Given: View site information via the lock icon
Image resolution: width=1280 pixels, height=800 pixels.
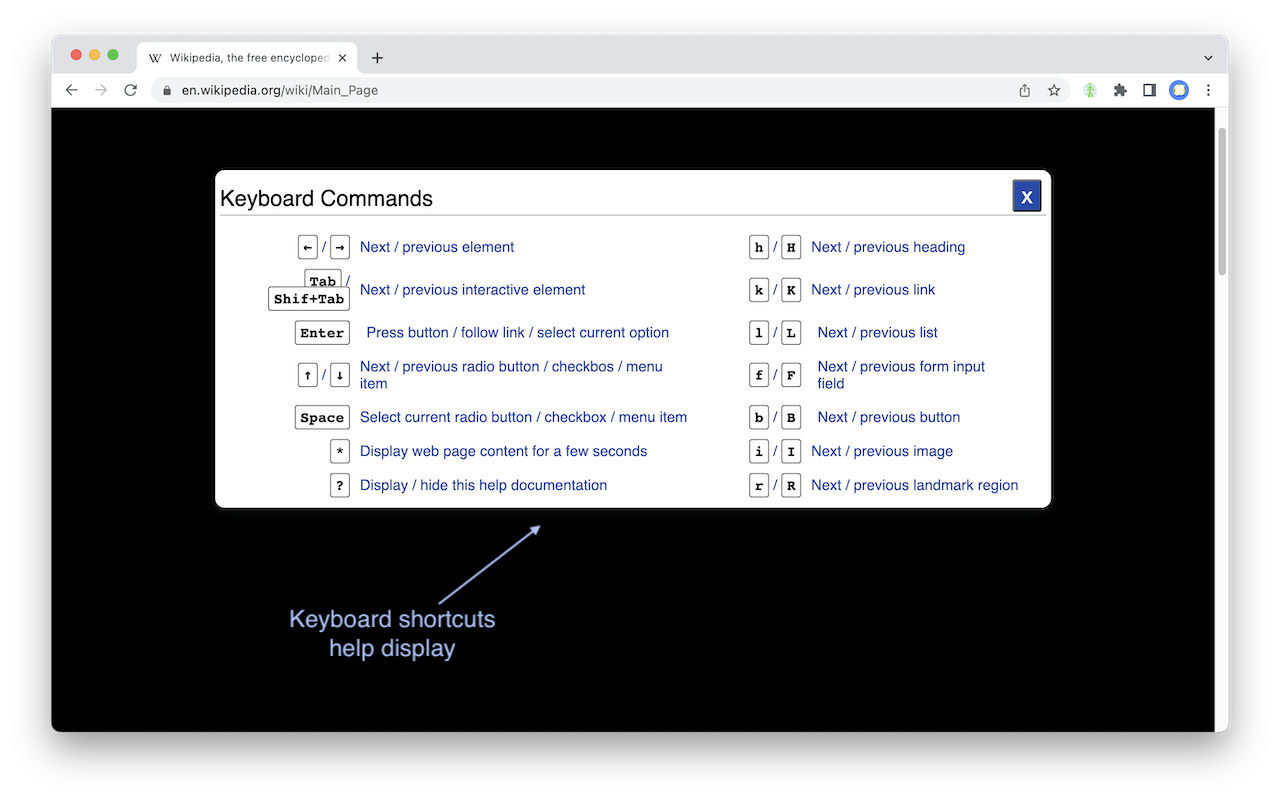Looking at the screenshot, I should click(x=167, y=90).
